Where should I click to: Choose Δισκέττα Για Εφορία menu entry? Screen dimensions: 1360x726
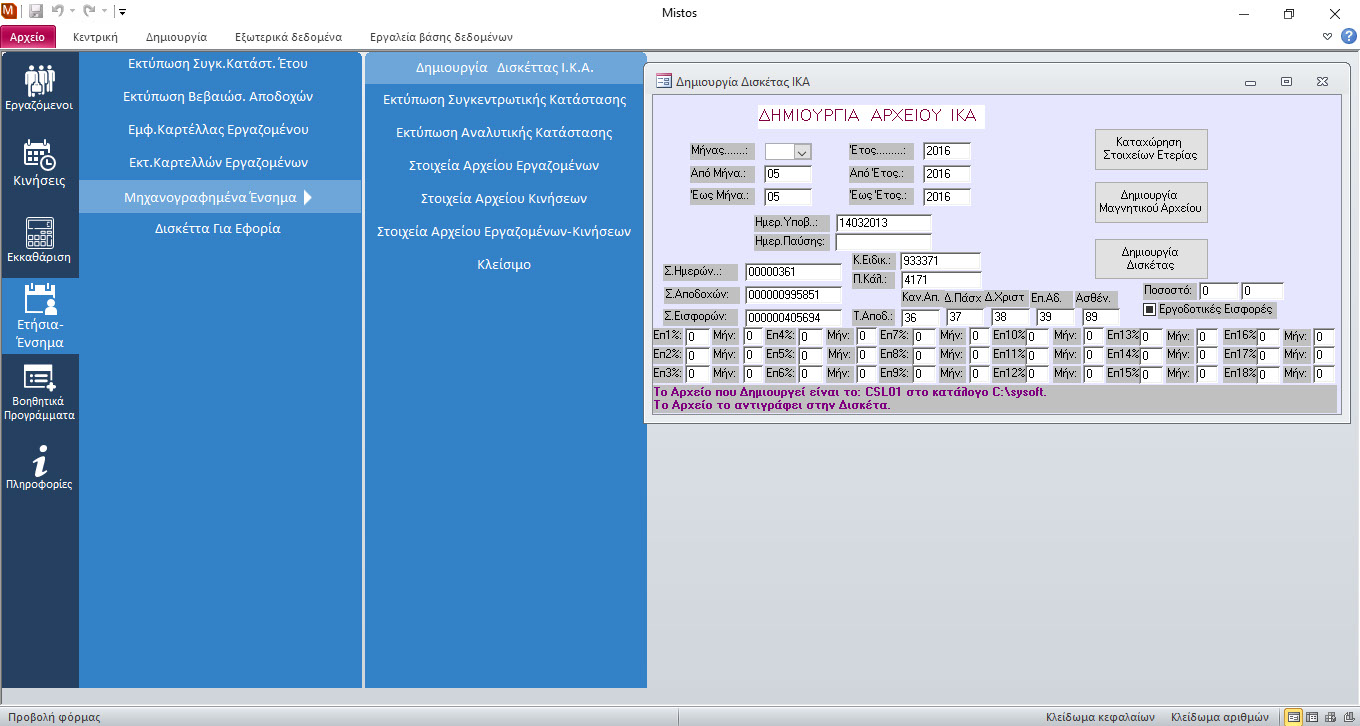coord(217,229)
